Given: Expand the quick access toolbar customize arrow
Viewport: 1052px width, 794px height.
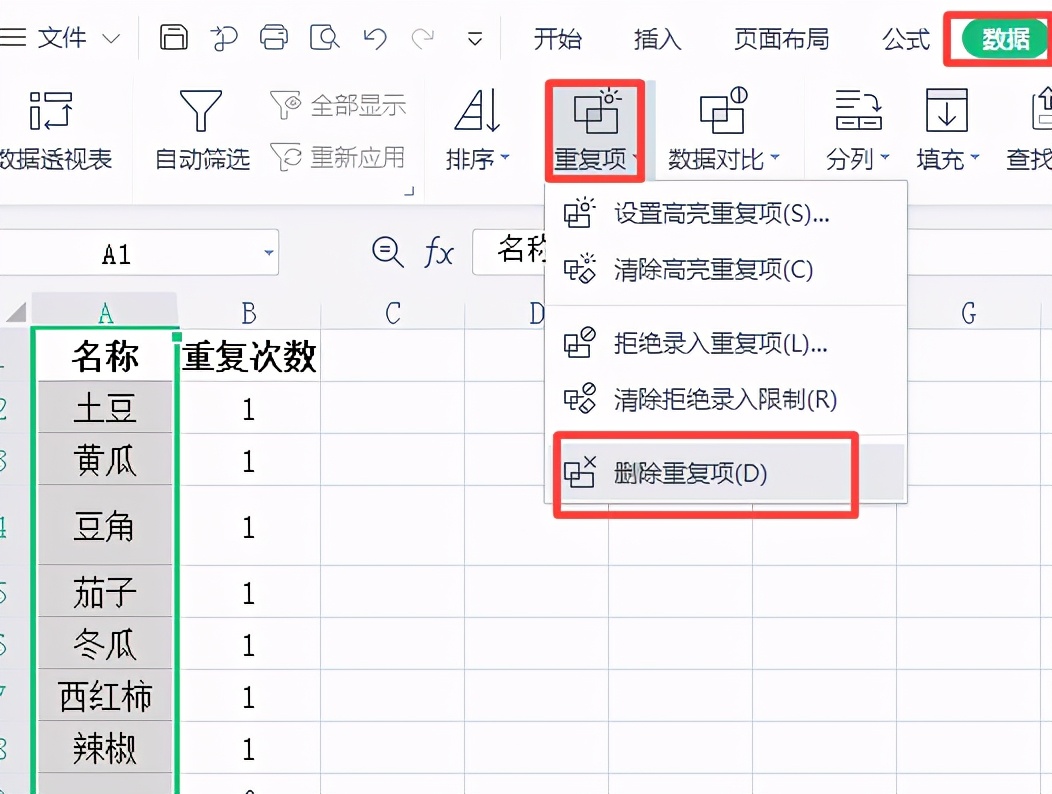Looking at the screenshot, I should pos(474,39).
